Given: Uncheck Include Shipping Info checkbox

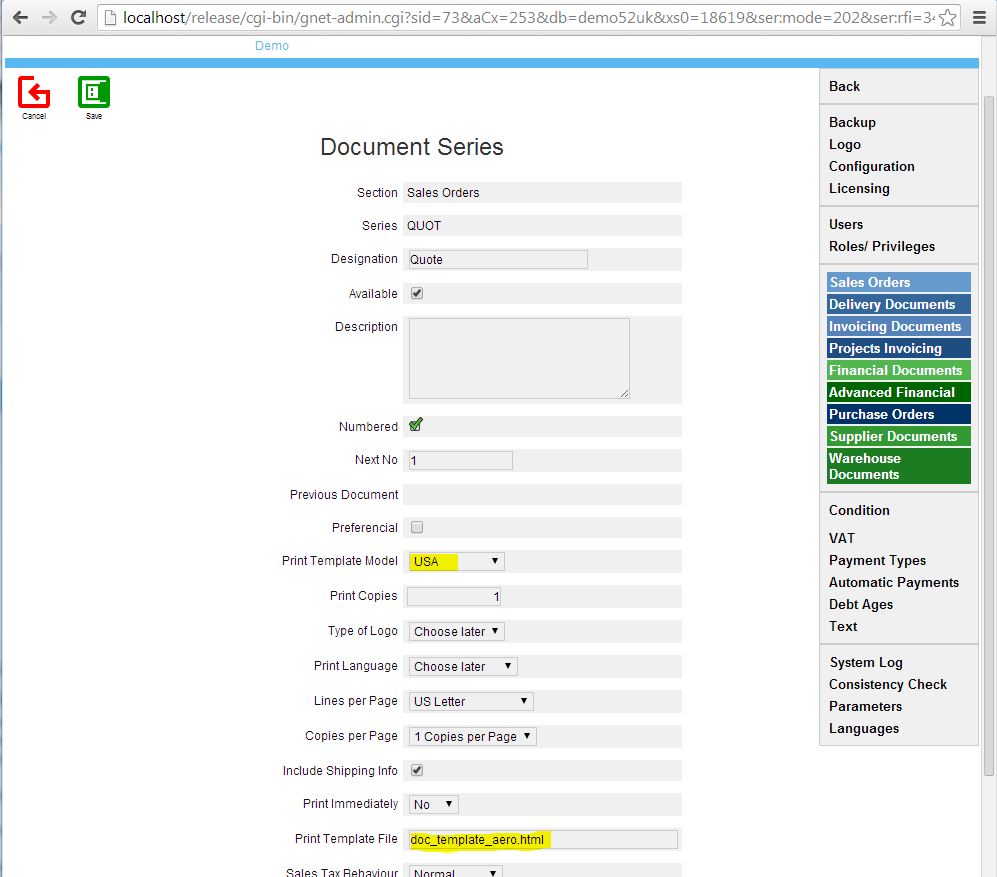Looking at the screenshot, I should tap(417, 770).
